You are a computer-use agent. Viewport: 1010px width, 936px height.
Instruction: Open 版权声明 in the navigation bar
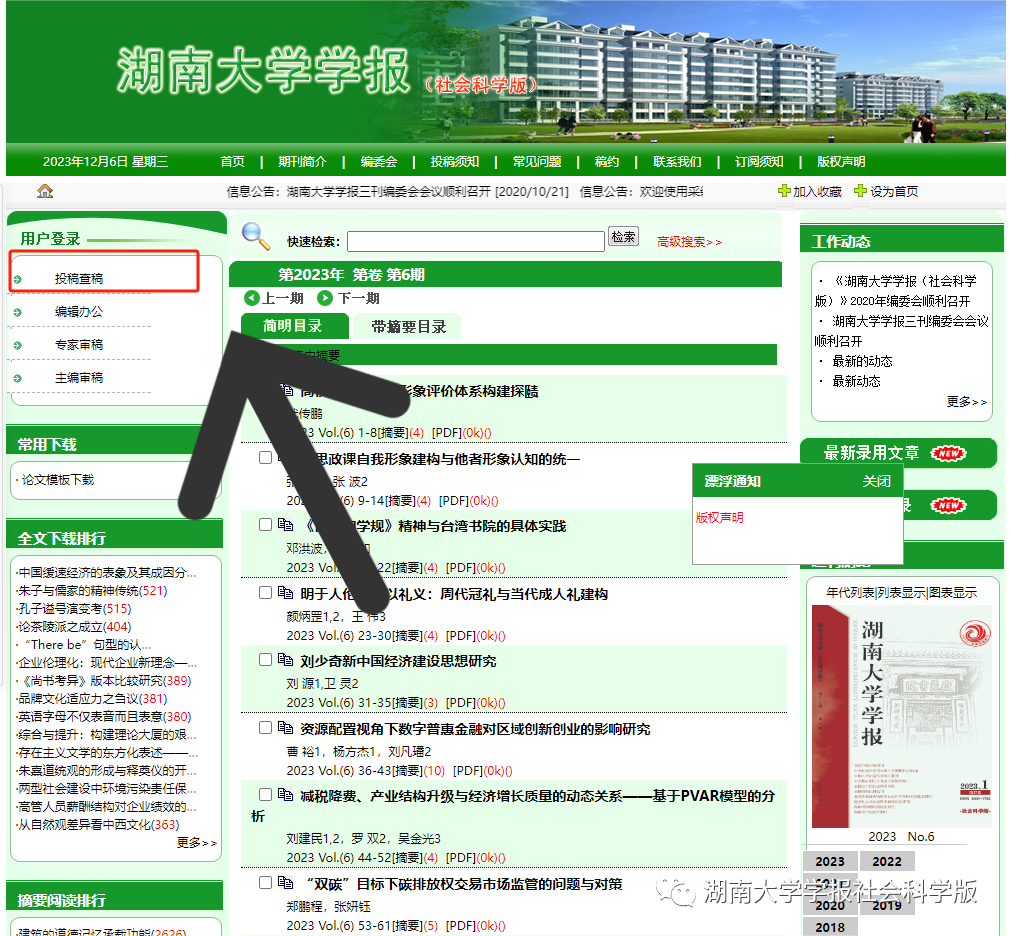point(841,162)
